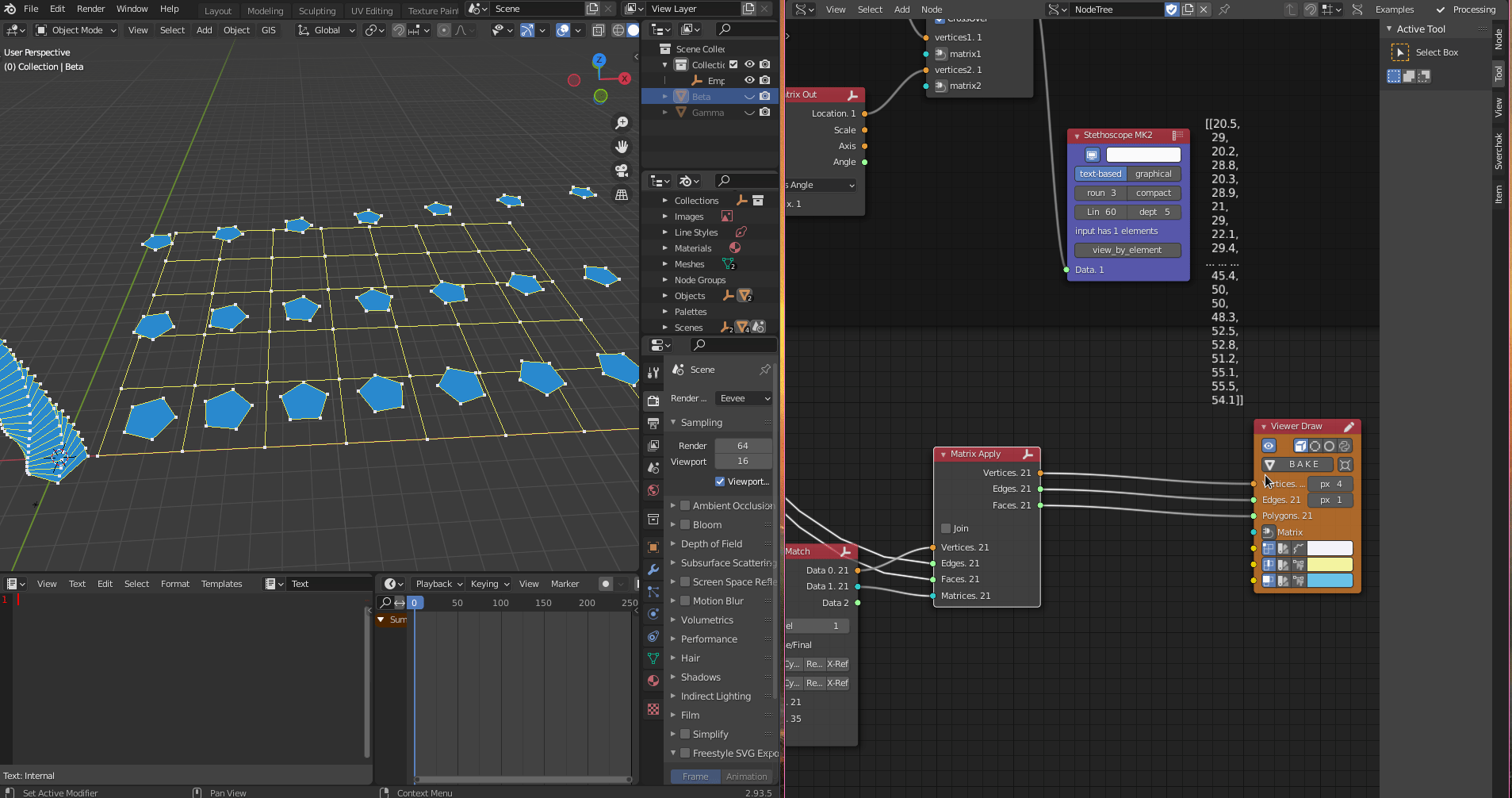This screenshot has width=1512, height=798.
Task: Open the Templates menu in the text editor
Action: (221, 584)
